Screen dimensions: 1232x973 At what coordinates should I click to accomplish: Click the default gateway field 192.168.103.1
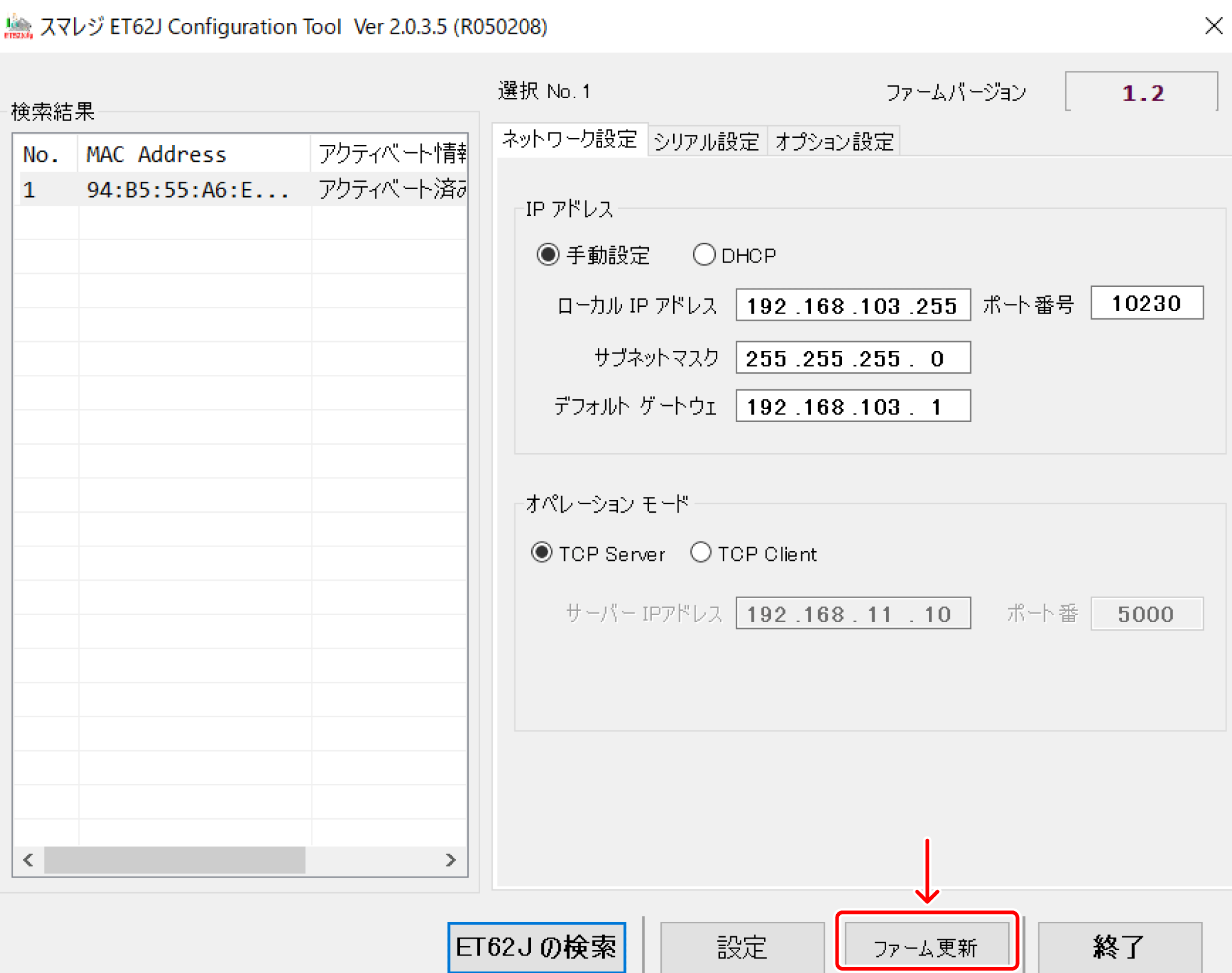(853, 406)
